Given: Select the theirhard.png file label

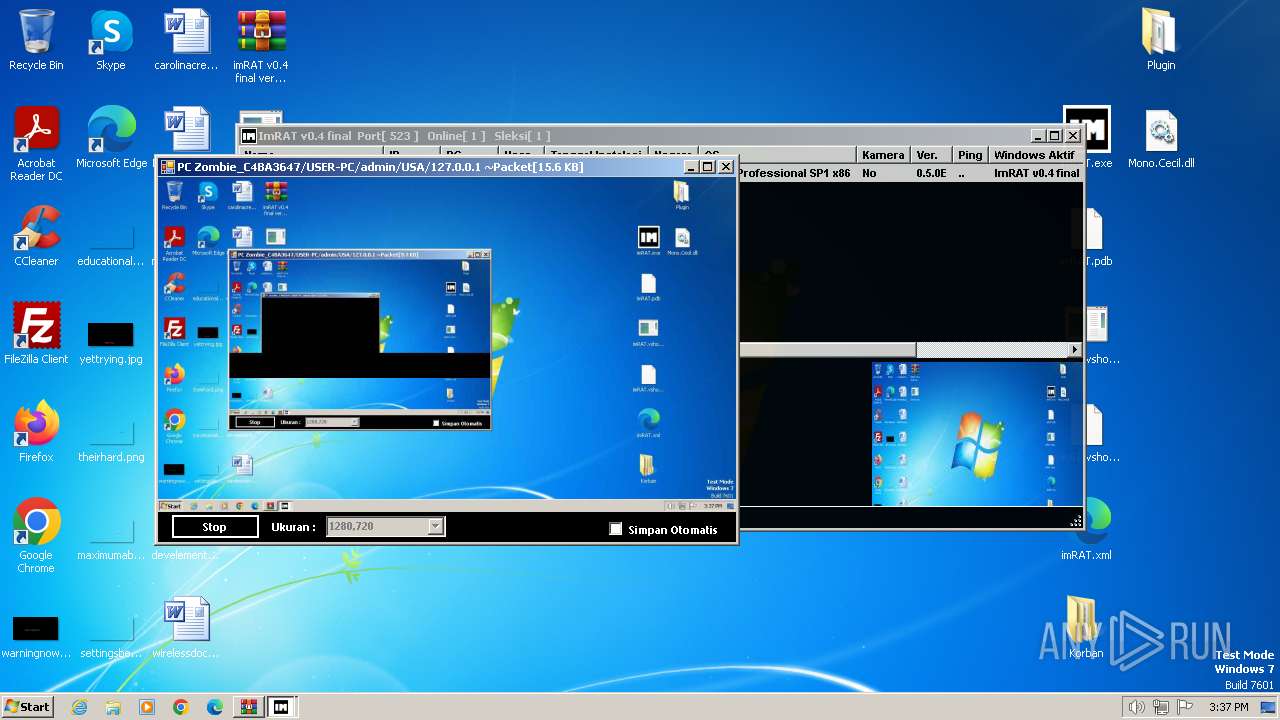Looking at the screenshot, I should coord(111,457).
